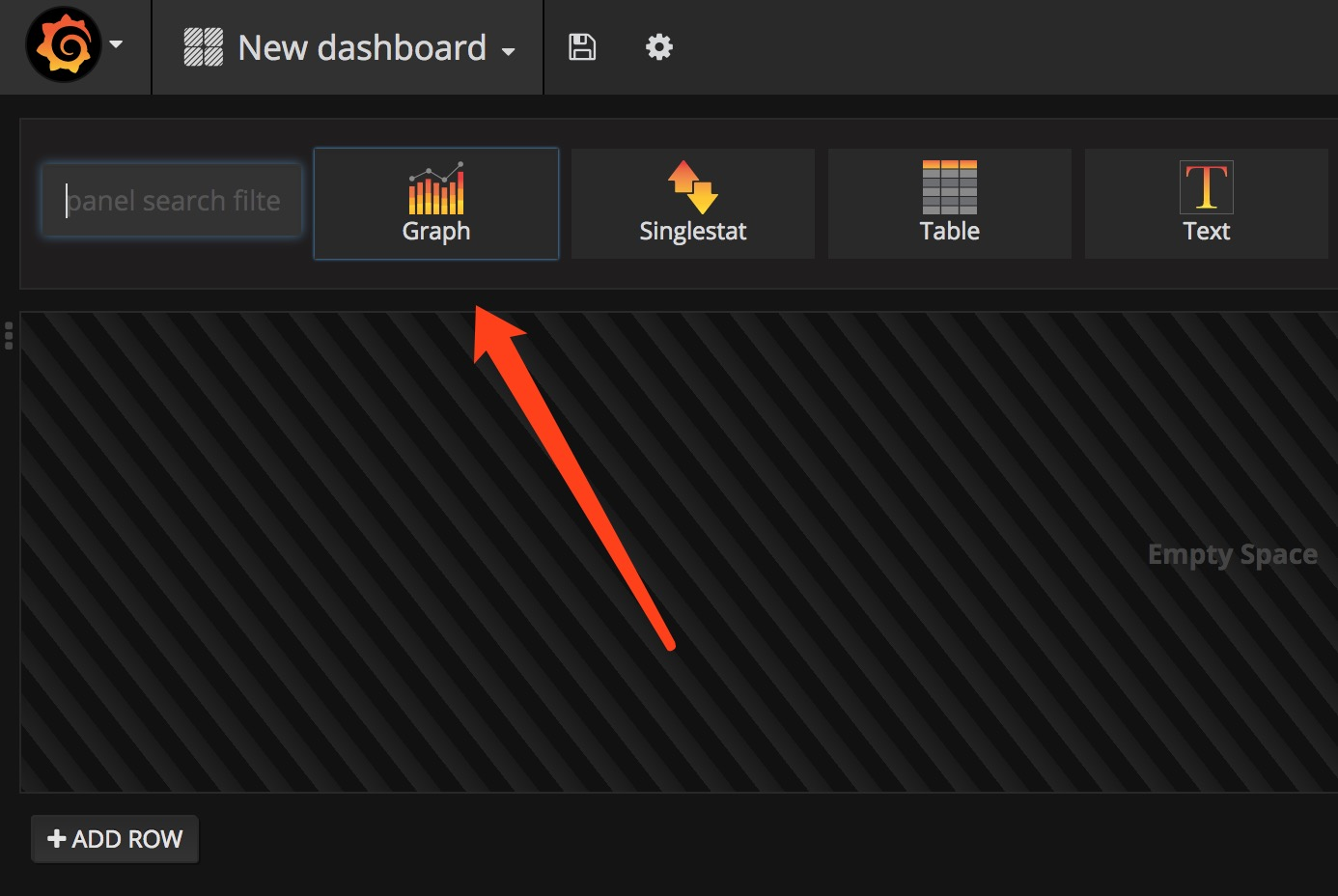The image size is (1338, 896).
Task: Click the ADD ROW button
Action: click(115, 839)
